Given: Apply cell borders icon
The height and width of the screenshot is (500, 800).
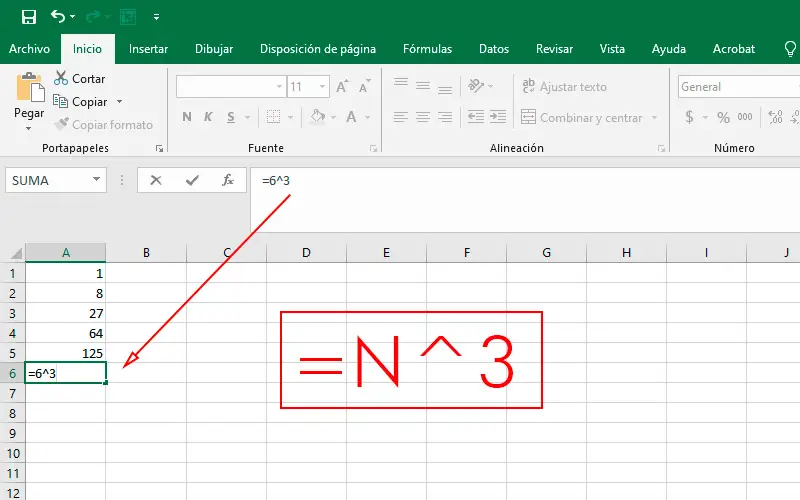Looking at the screenshot, I should tap(273, 117).
